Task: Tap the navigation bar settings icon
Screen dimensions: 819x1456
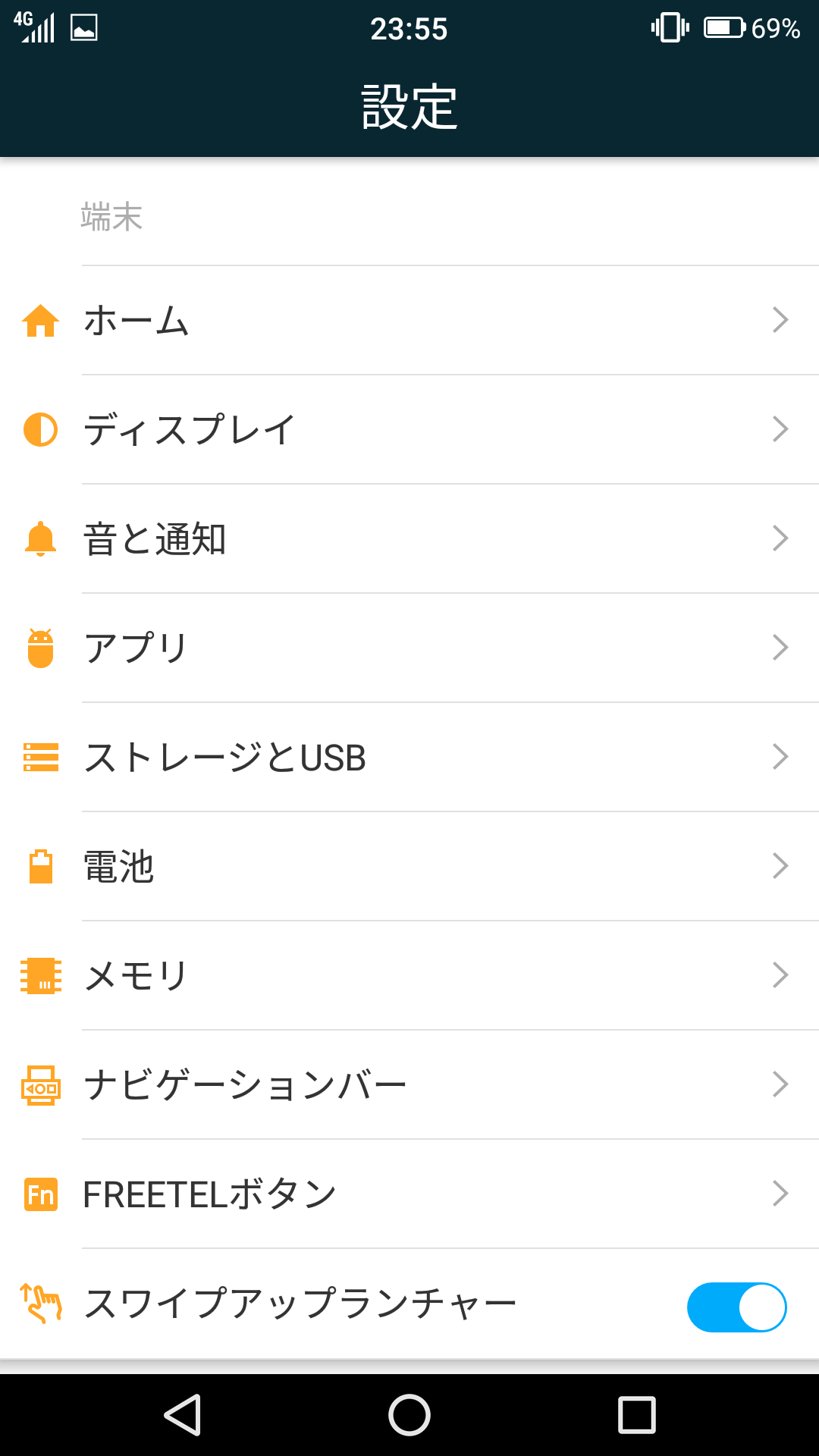Action: [x=41, y=1085]
